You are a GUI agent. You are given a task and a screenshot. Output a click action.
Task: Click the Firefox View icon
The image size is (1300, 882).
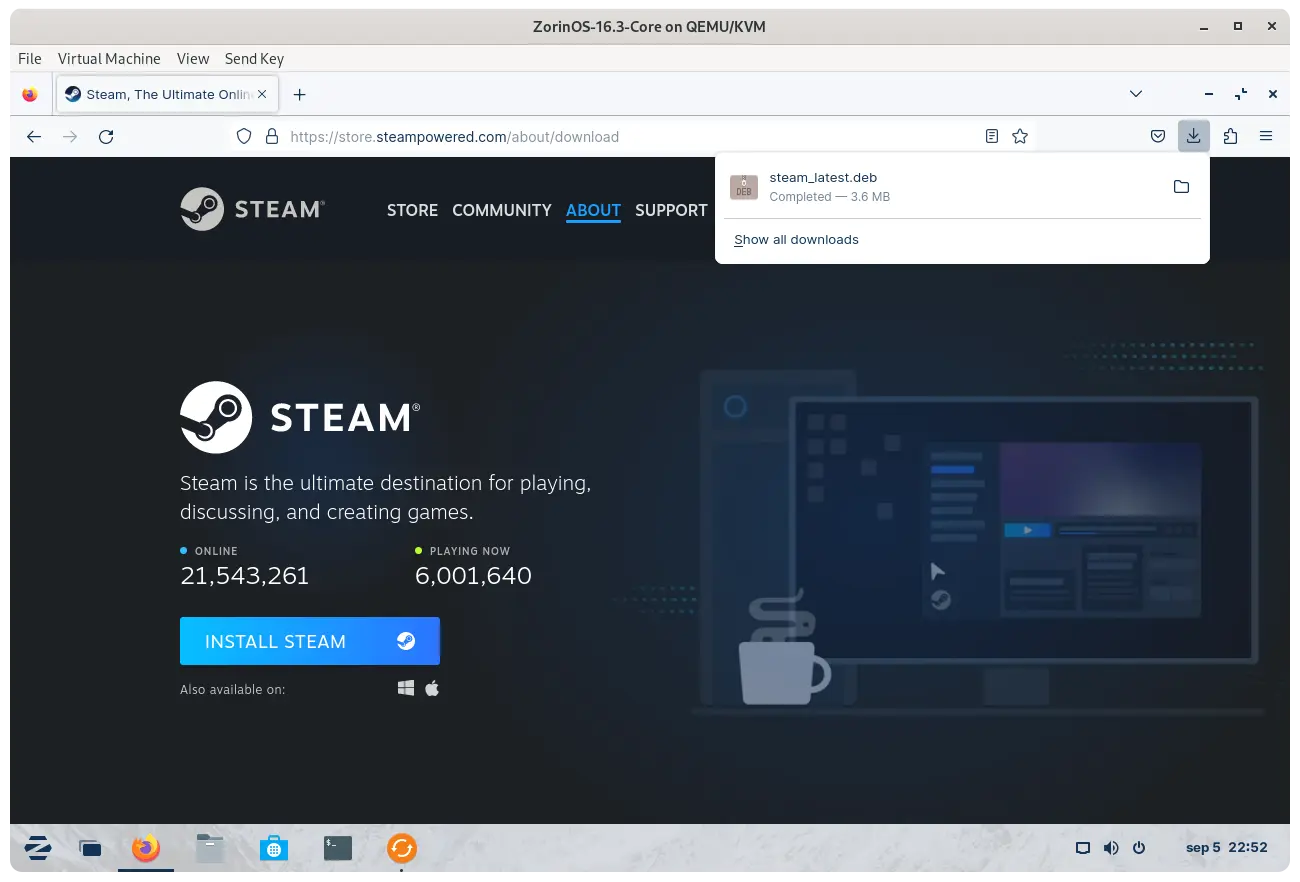30,94
